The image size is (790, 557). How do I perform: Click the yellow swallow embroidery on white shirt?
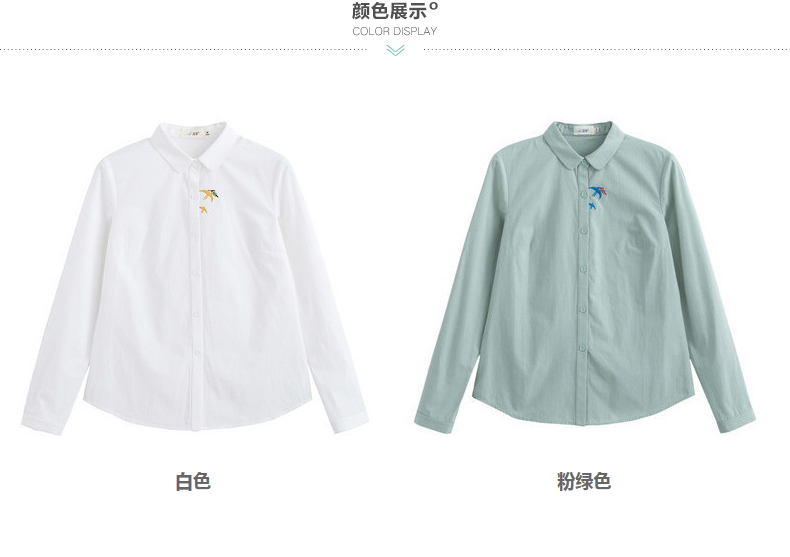click(x=209, y=195)
